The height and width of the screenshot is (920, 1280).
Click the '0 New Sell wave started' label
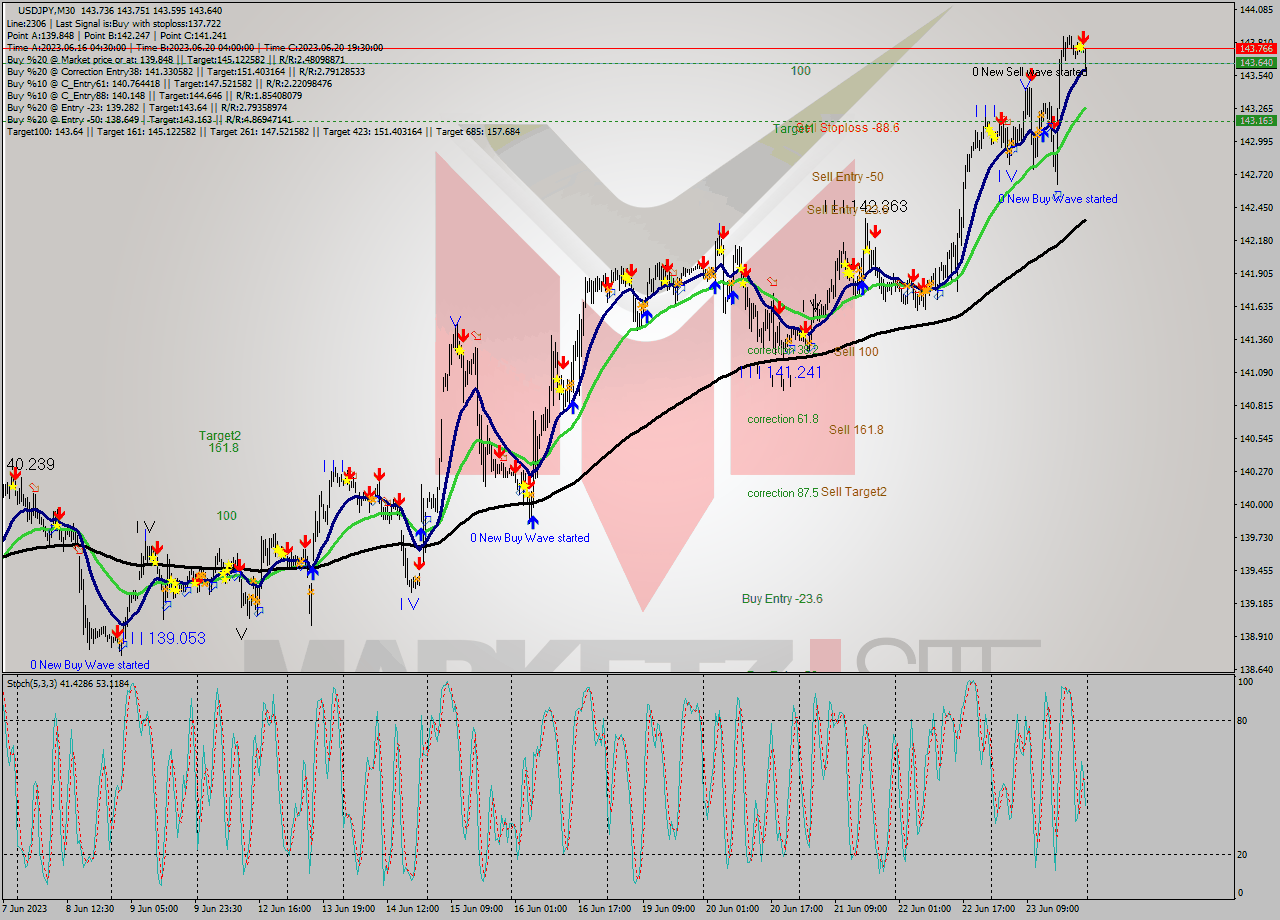[x=1029, y=72]
